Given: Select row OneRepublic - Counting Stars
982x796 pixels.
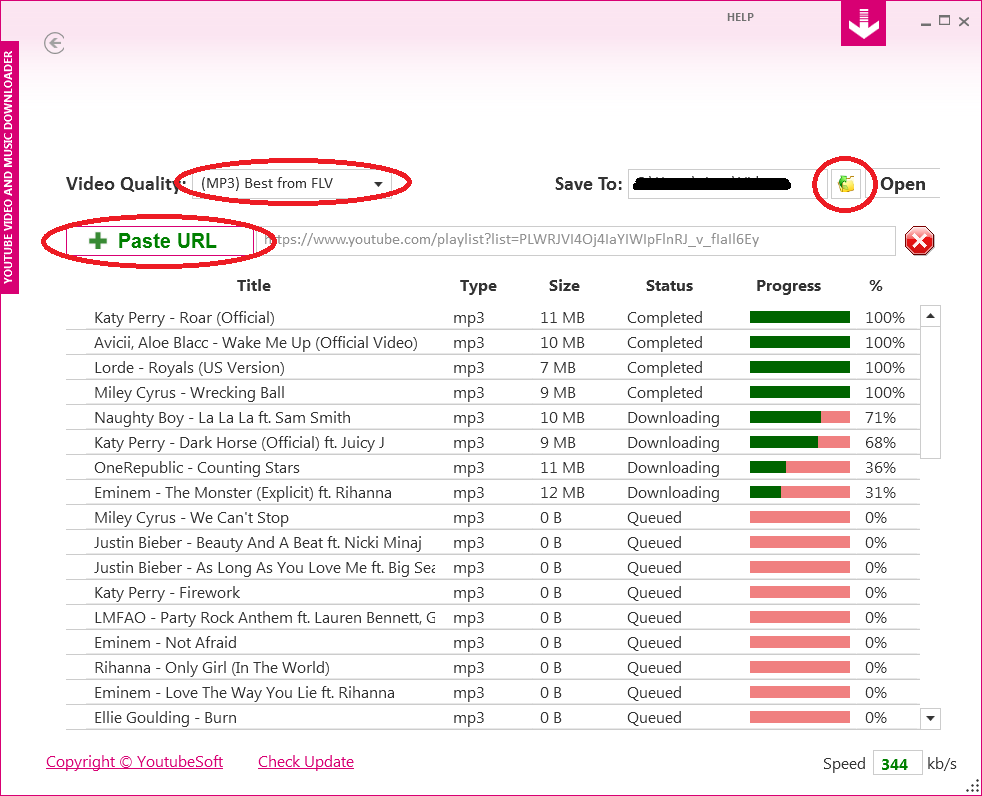Looking at the screenshot, I should tap(492, 468).
